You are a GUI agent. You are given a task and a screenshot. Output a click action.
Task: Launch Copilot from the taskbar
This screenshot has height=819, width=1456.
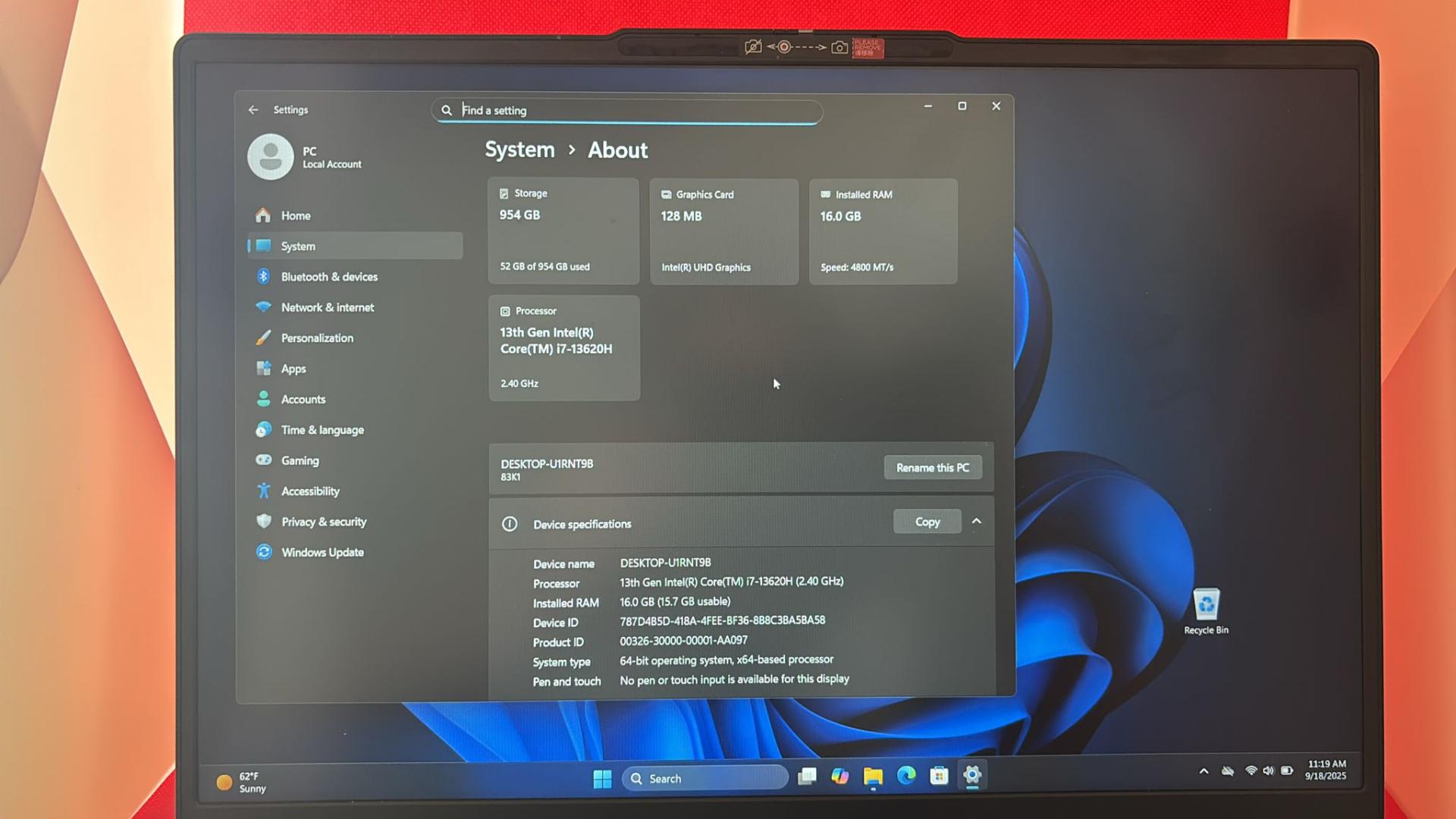[839, 776]
